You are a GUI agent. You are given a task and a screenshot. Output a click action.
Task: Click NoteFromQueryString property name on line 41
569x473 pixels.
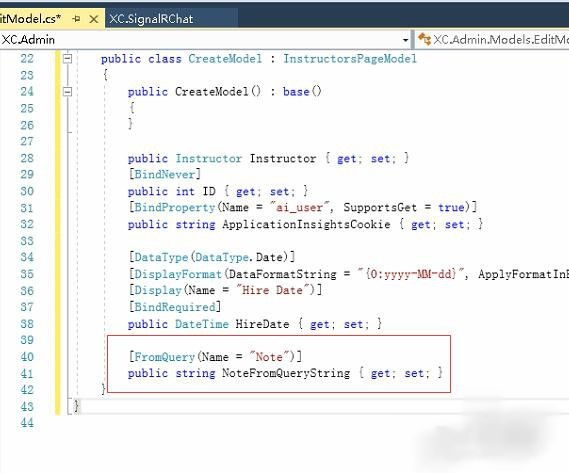click(286, 373)
